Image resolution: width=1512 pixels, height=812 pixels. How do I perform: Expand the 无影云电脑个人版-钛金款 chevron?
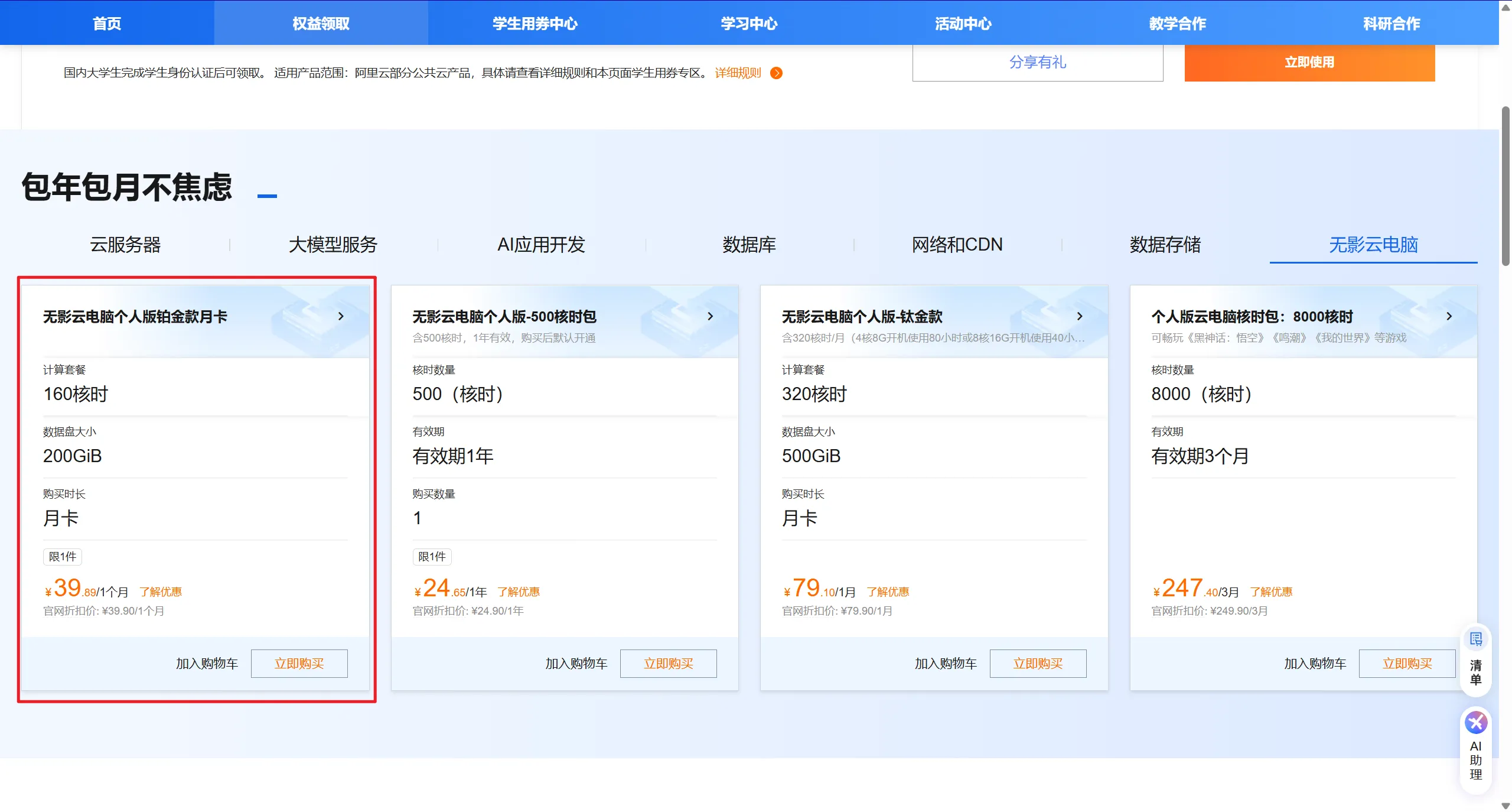(1080, 316)
